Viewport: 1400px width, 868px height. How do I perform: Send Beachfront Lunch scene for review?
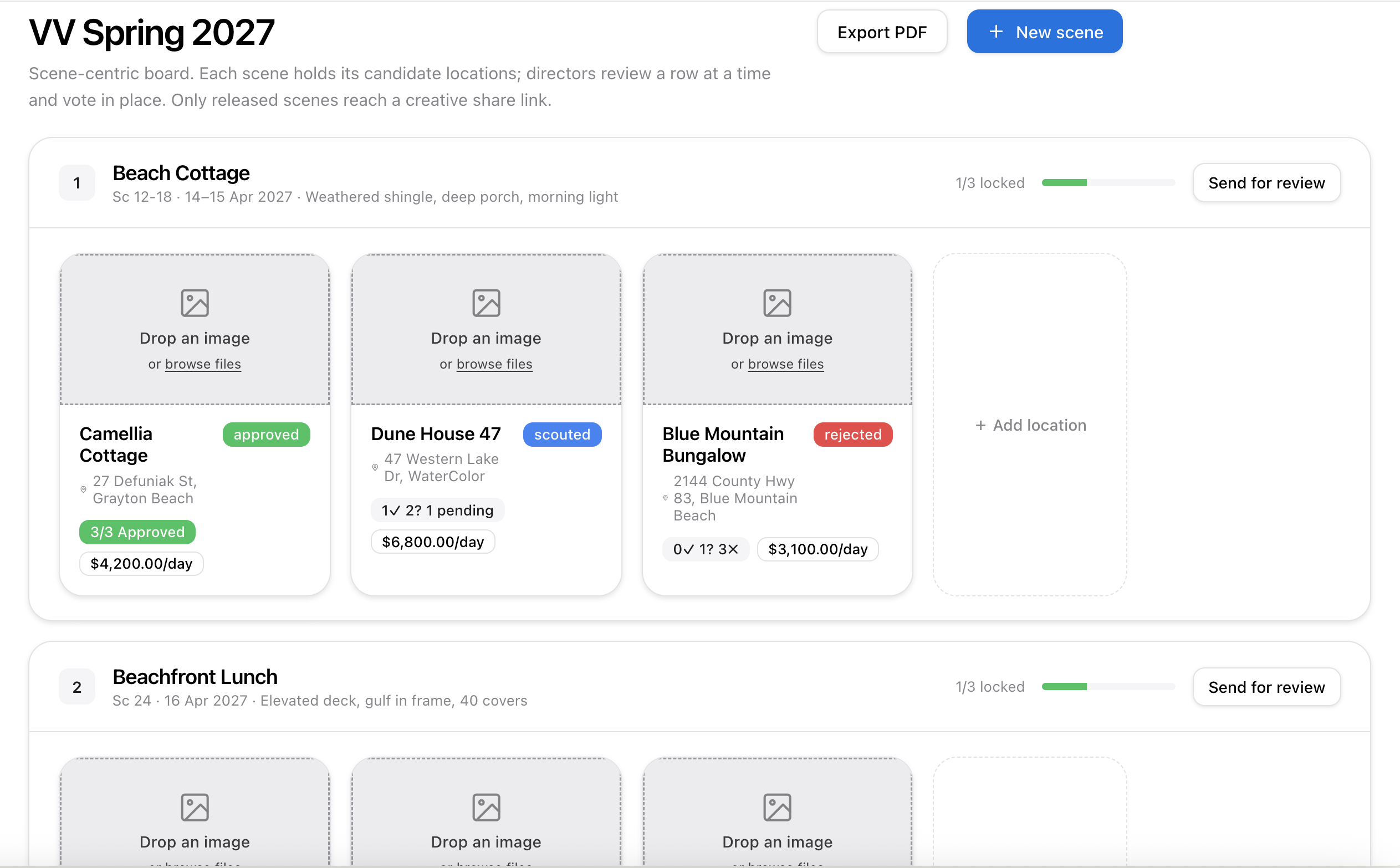coord(1266,687)
